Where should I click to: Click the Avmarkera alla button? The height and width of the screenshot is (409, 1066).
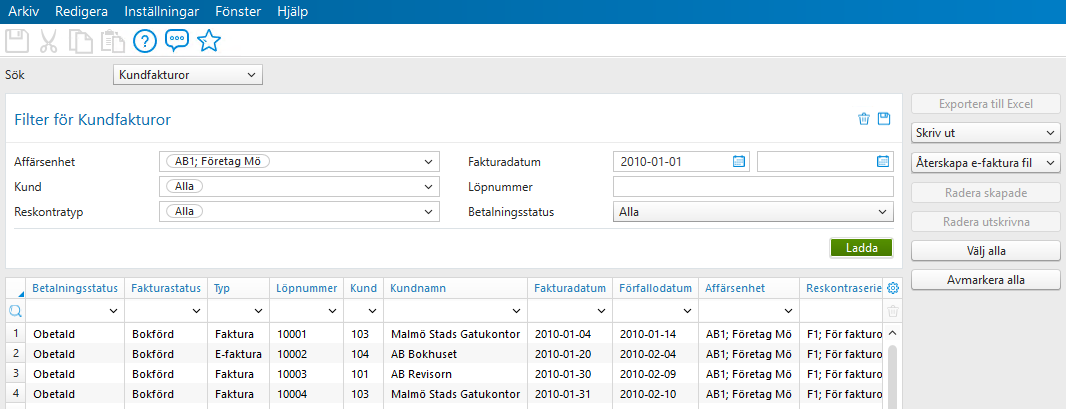985,279
